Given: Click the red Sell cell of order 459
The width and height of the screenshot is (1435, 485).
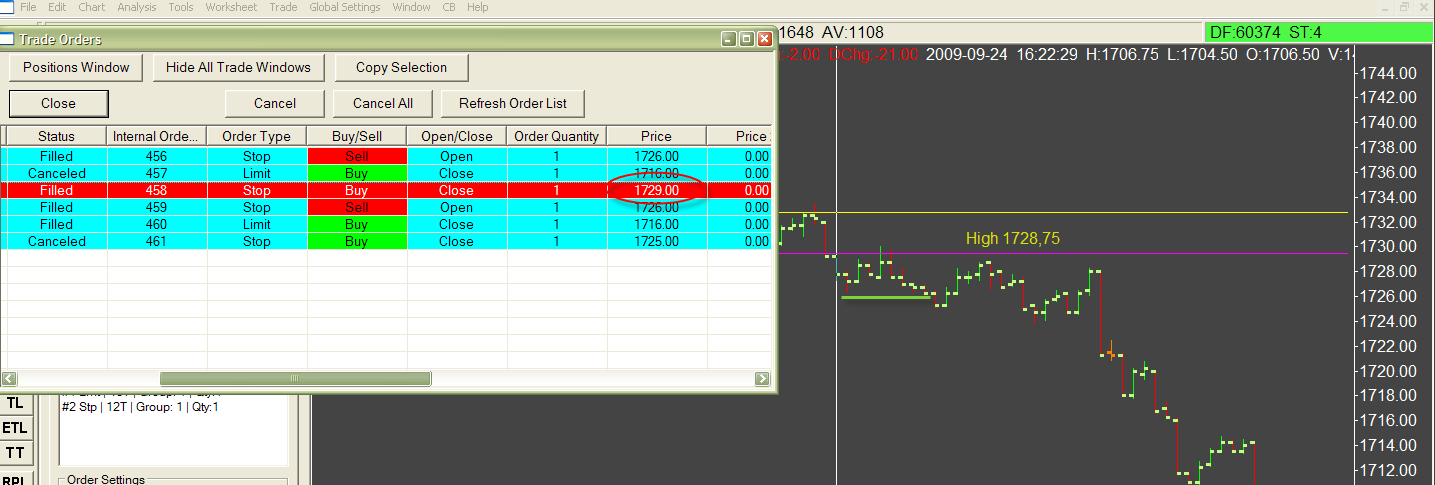Looking at the screenshot, I should click(x=356, y=207).
